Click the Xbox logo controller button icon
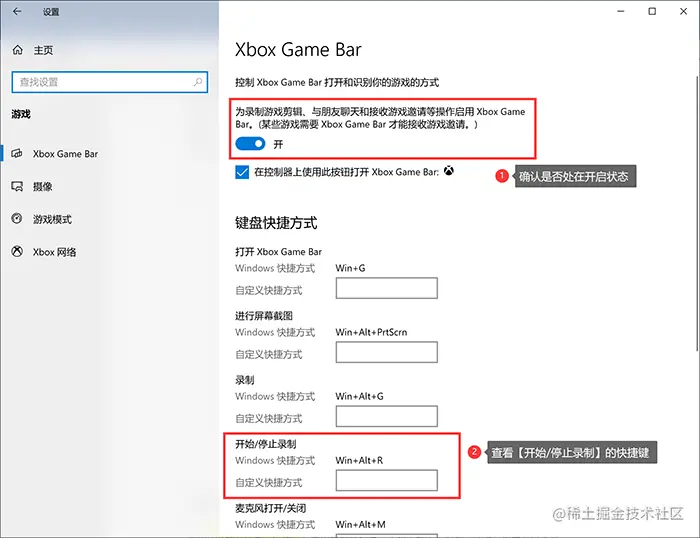 coord(449,171)
